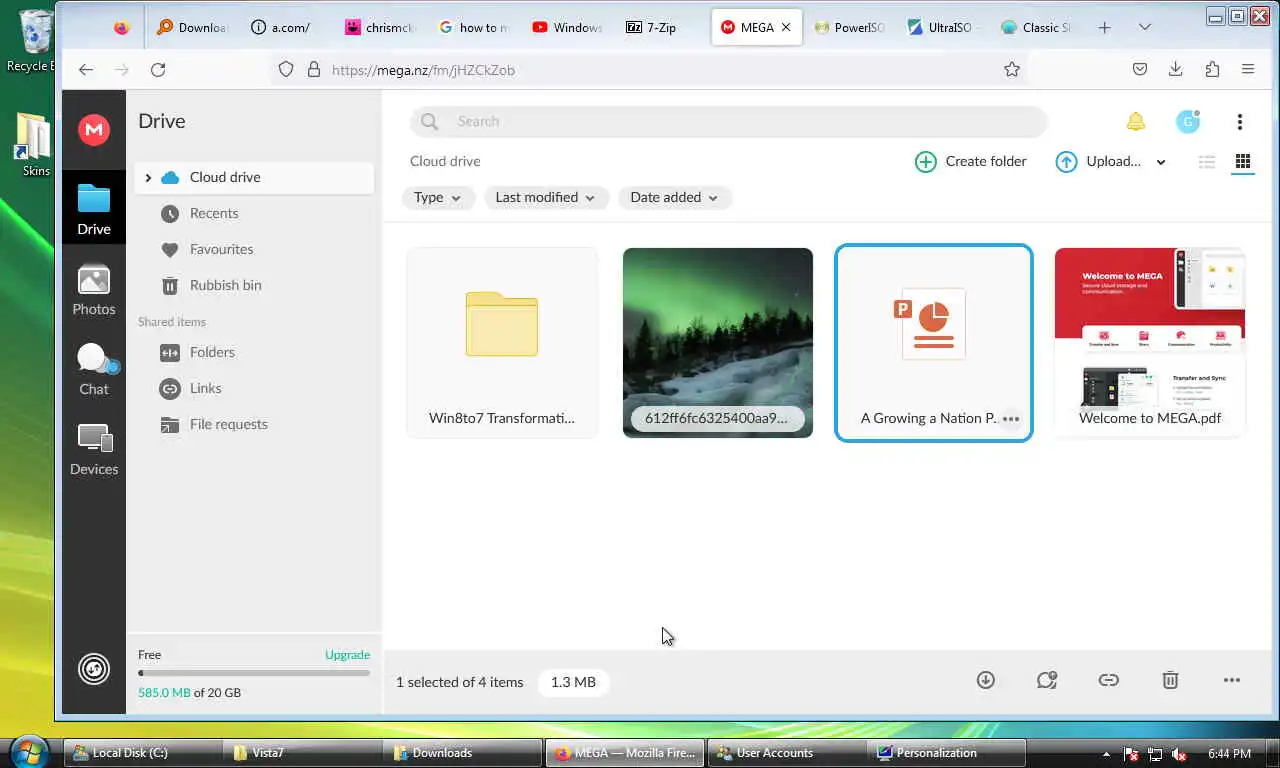Click the transfers circular icon at sidebar bottom
This screenshot has height=768, width=1280.
coord(94,668)
